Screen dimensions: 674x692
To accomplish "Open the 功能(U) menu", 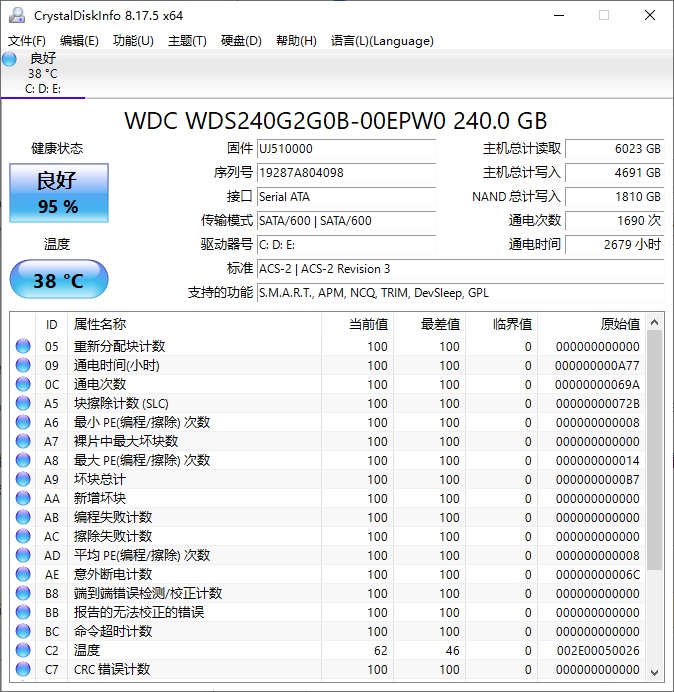I will pyautogui.click(x=133, y=41).
